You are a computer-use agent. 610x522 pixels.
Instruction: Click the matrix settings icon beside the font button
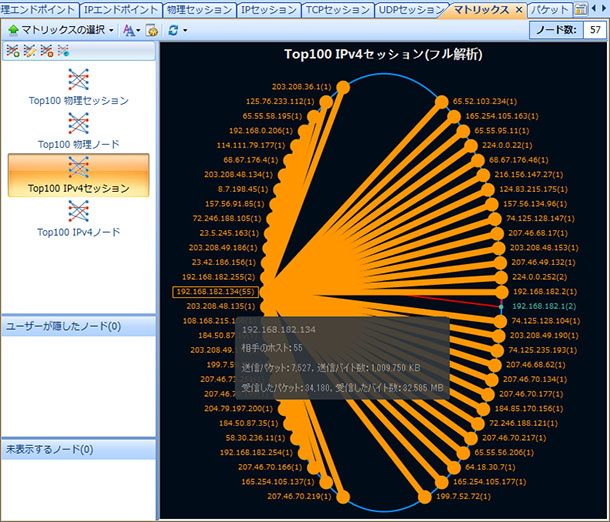152,30
